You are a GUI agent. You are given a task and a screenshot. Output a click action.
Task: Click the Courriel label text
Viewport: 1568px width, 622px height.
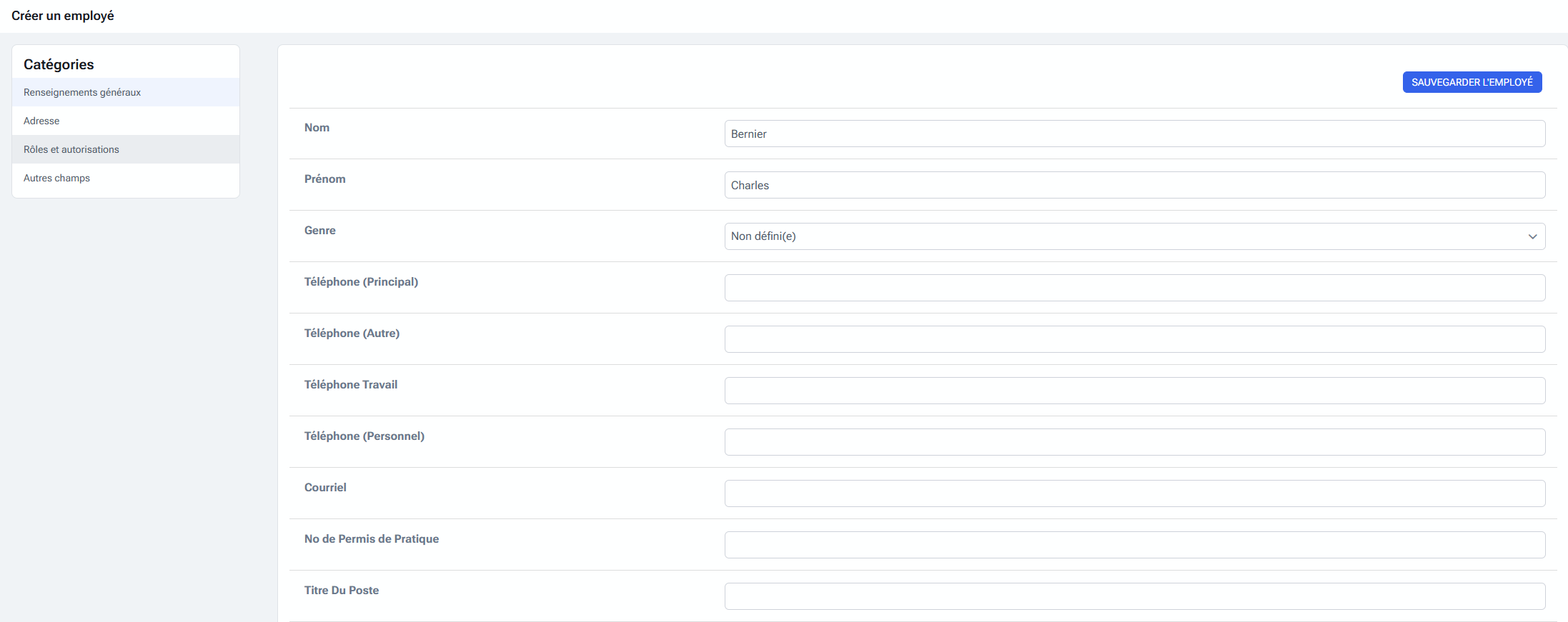(325, 487)
